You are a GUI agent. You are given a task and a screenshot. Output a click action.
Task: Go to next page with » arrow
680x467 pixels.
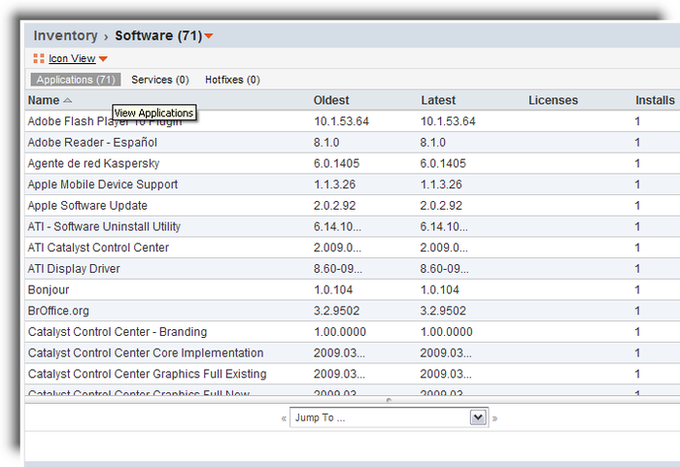point(495,418)
